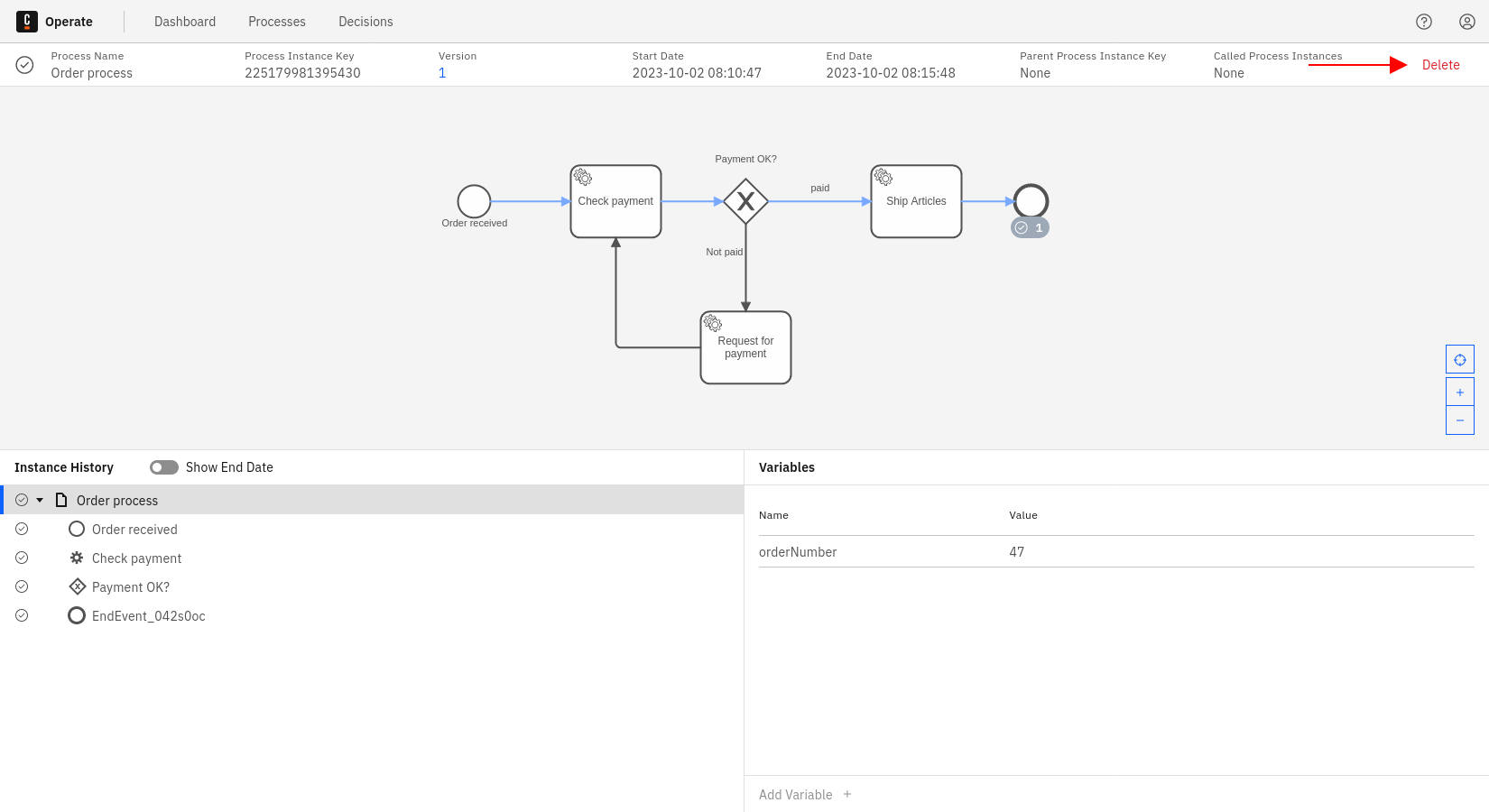Click the document icon beside Order process

60,499
